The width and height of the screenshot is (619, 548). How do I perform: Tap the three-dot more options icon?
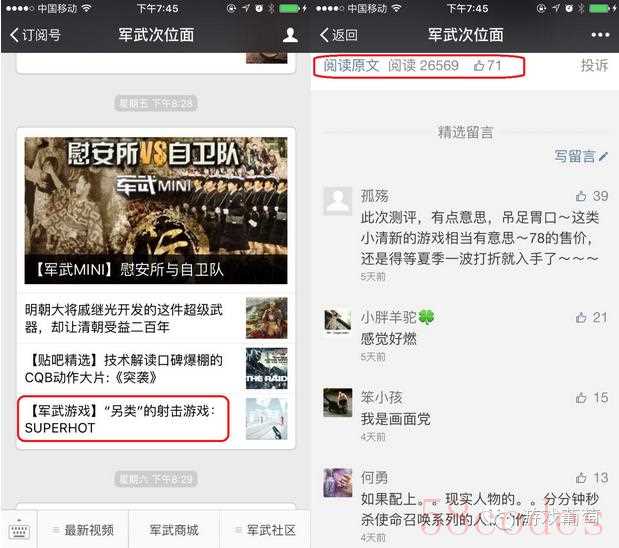tap(600, 35)
